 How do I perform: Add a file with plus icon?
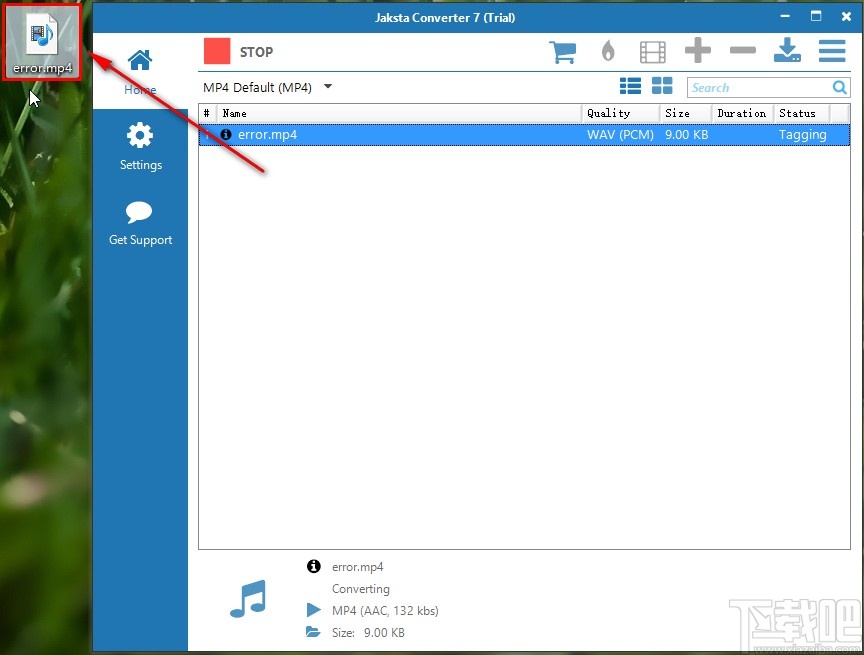pyautogui.click(x=698, y=51)
